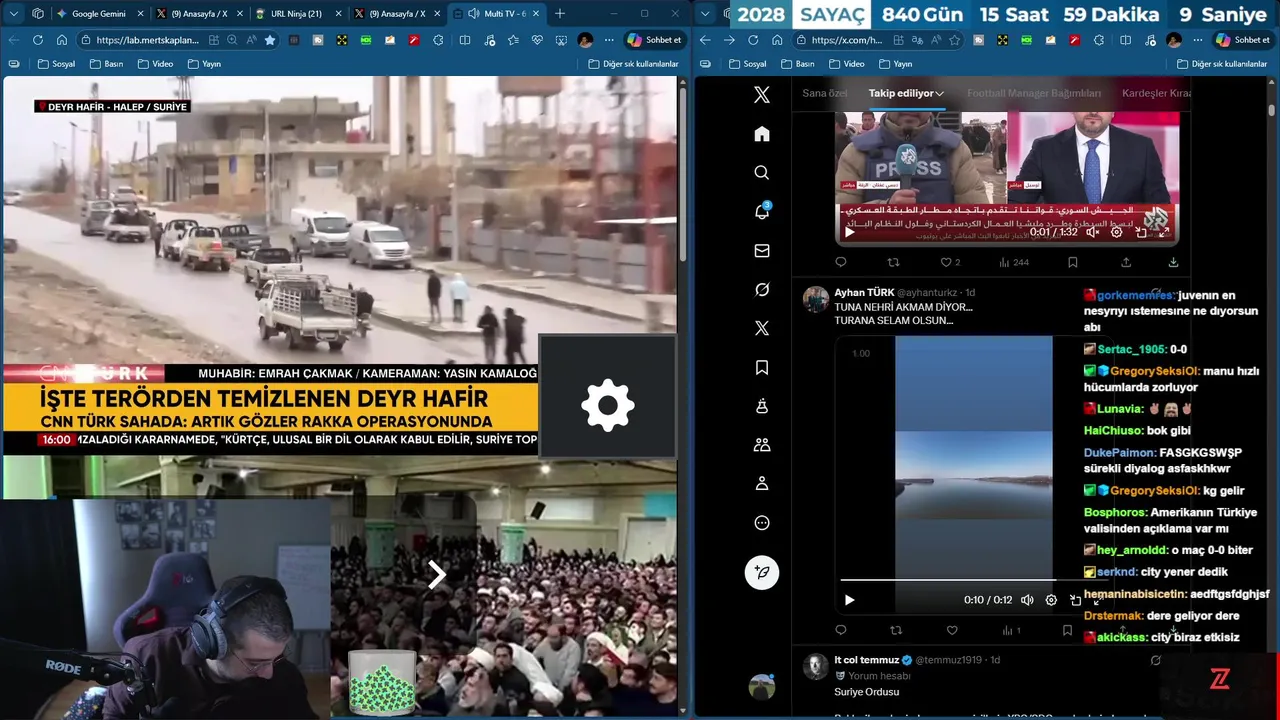1280x720 pixels.
Task: Open settings of Ayhan TÜRK video
Action: tap(1051, 600)
